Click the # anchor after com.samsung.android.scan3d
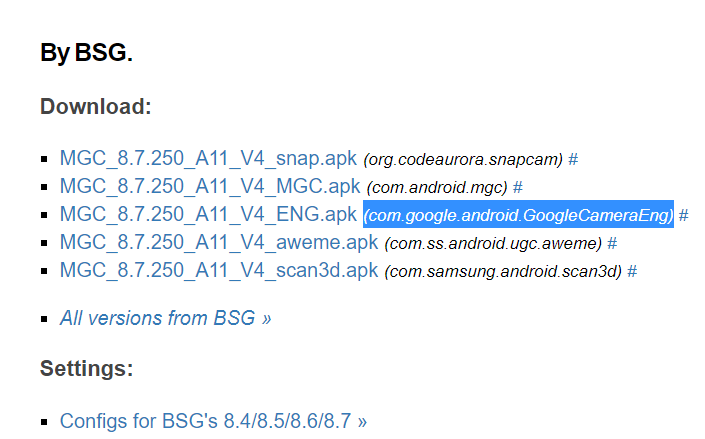Image resolution: width=705 pixels, height=439 pixels. (632, 271)
